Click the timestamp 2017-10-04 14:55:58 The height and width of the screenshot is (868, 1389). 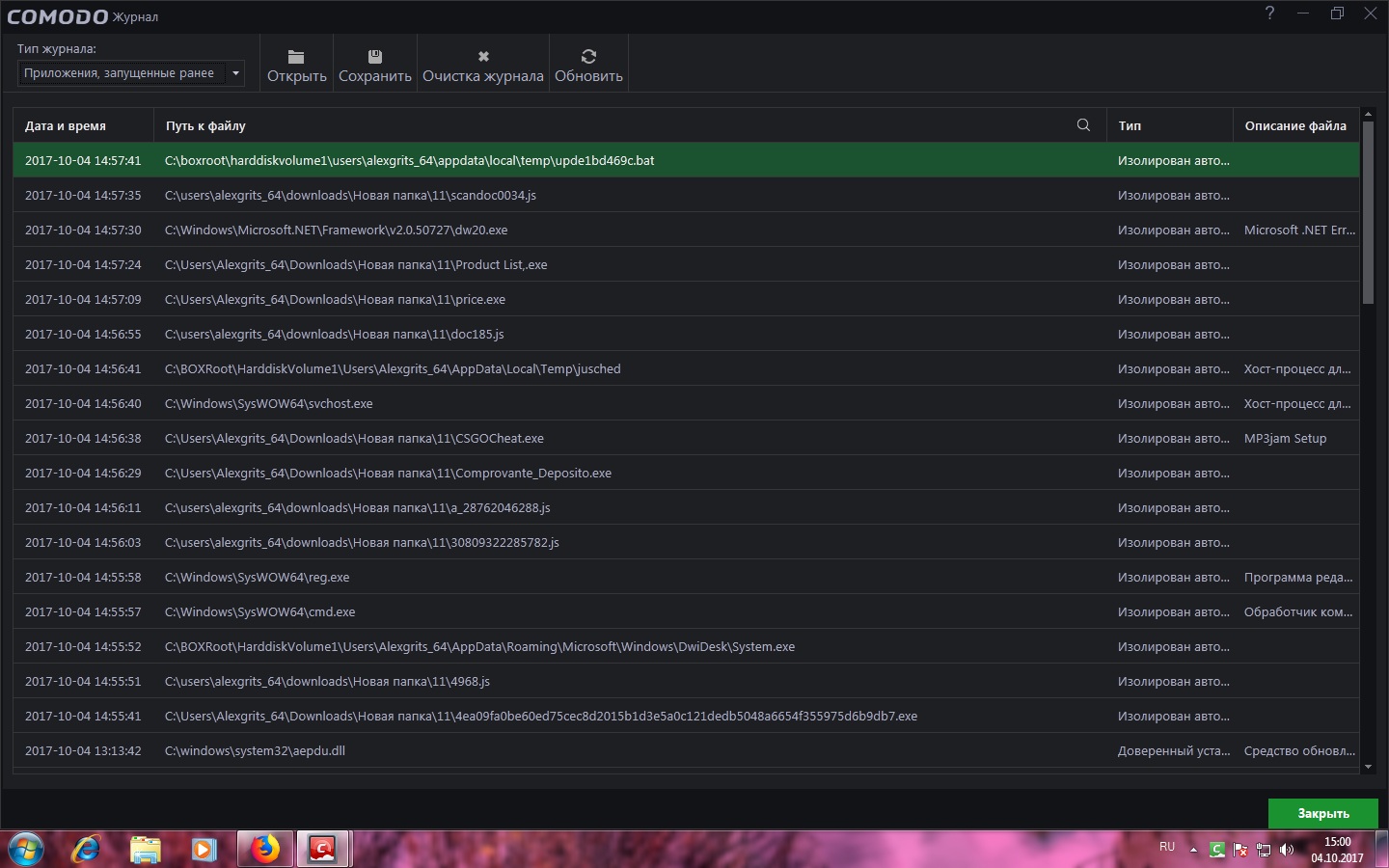point(83,578)
